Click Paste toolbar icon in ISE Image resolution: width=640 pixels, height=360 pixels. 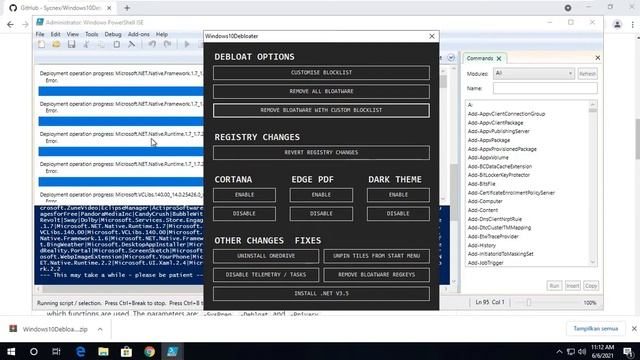point(116,44)
